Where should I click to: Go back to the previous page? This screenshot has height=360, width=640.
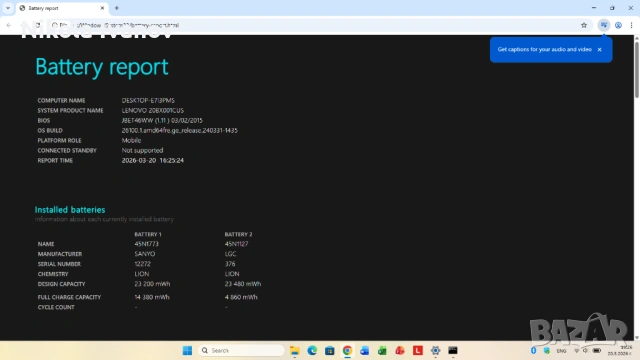click(x=9, y=25)
